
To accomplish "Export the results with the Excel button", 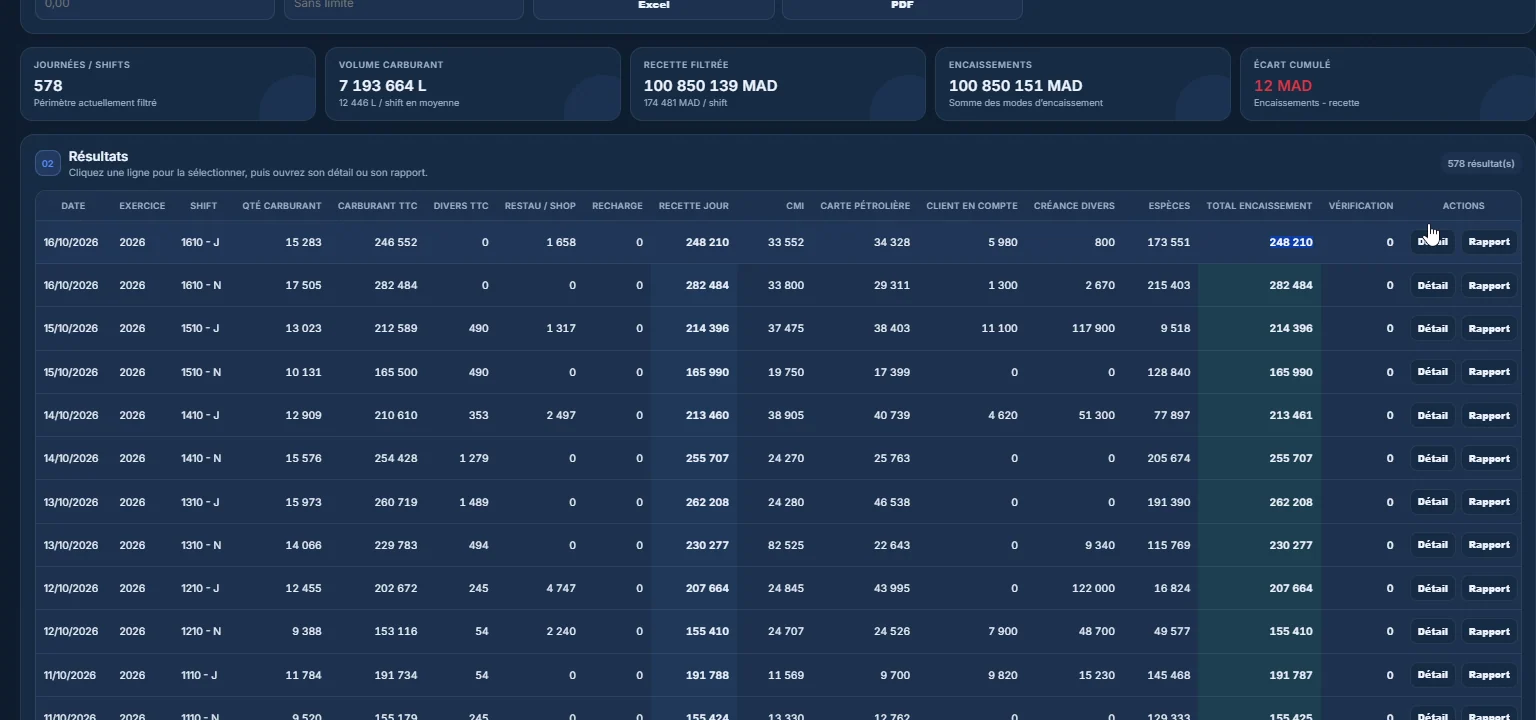I will [654, 8].
